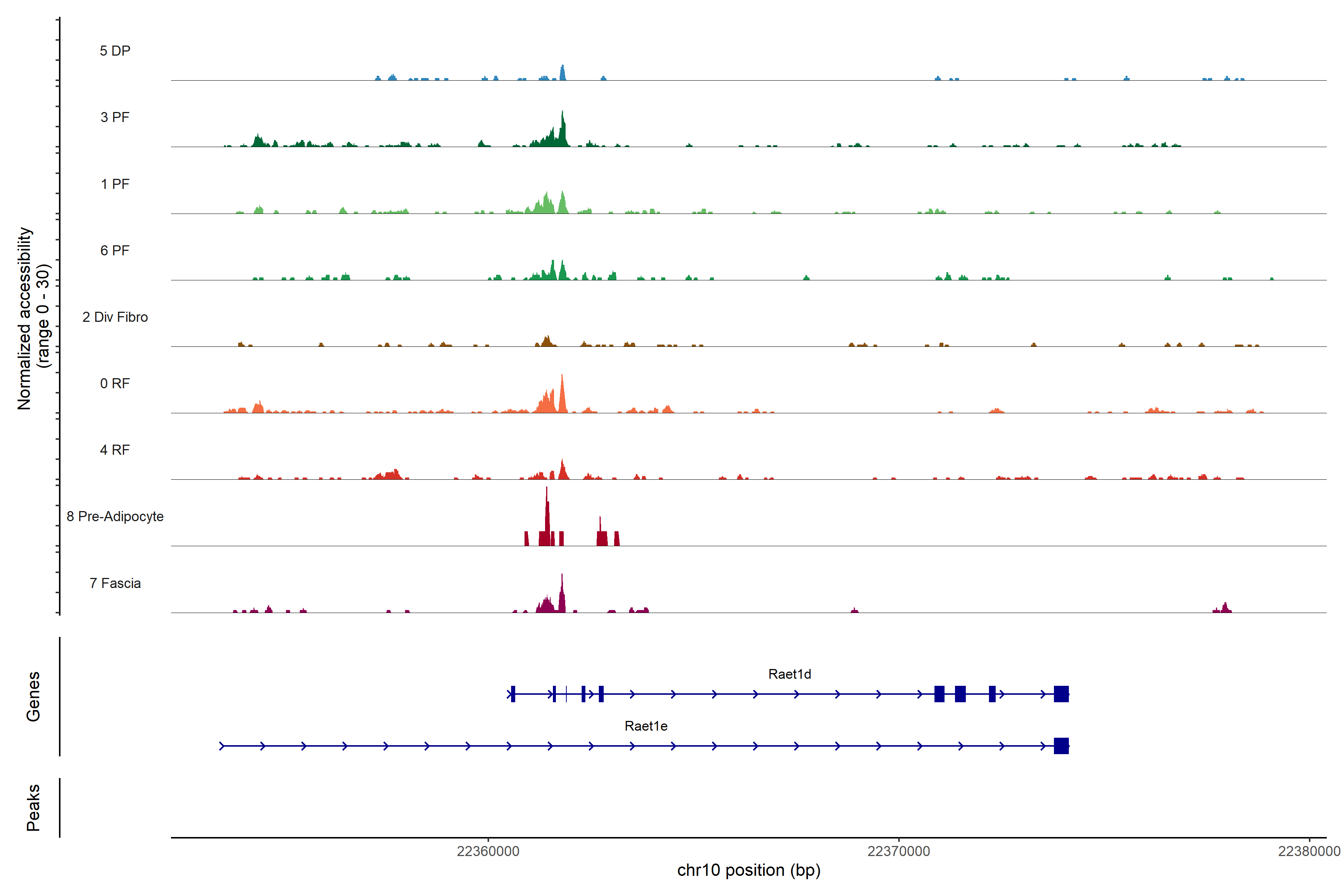Image resolution: width=1344 pixels, height=896 pixels.
Task: Click the 8 Pre-Adipocyte label
Action: click(115, 517)
